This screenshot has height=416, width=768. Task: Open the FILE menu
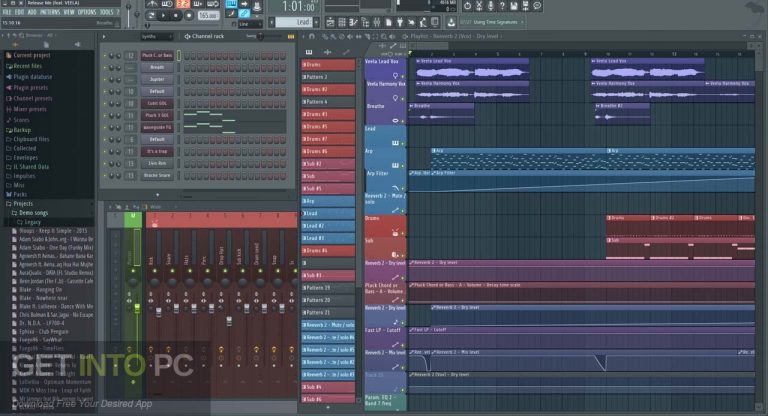tap(7, 12)
